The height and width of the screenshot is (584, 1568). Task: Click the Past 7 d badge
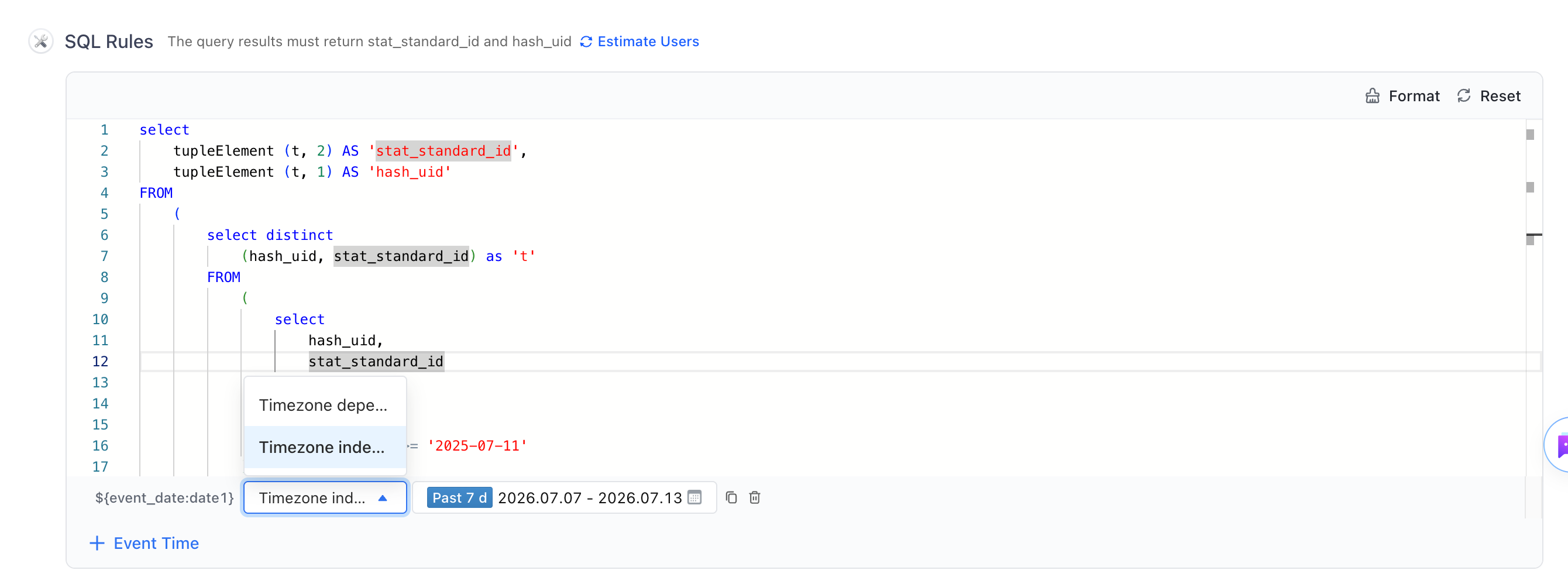pyautogui.click(x=459, y=497)
